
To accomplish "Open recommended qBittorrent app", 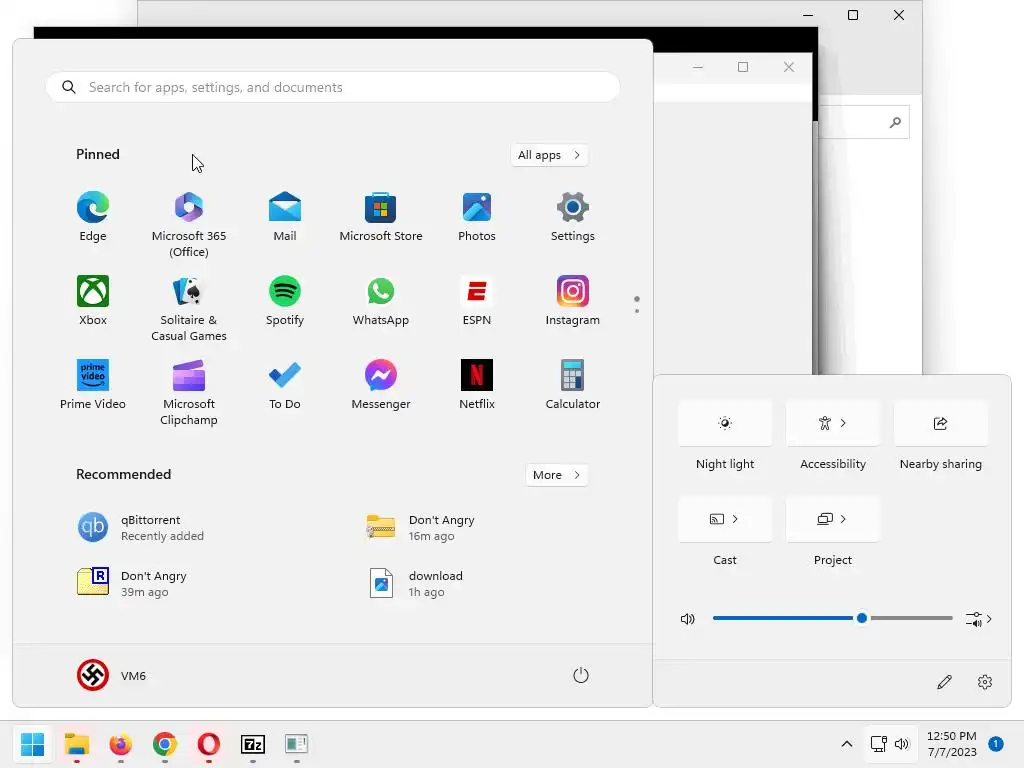I will point(140,528).
